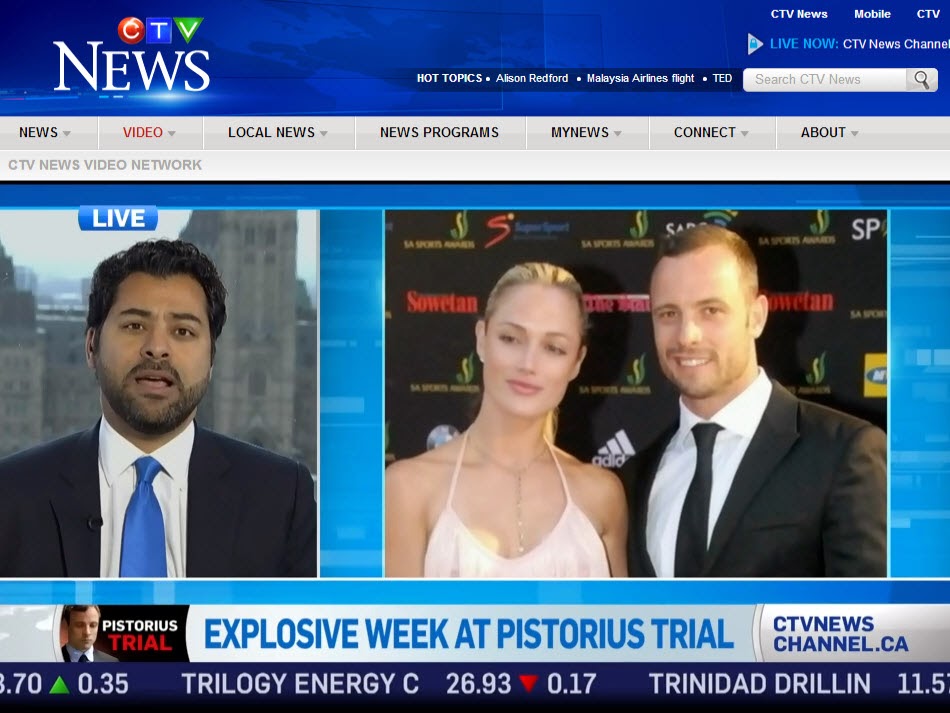Screen dimensions: 950x713
Task: Click the anchor's live video feed
Action: 158,393
